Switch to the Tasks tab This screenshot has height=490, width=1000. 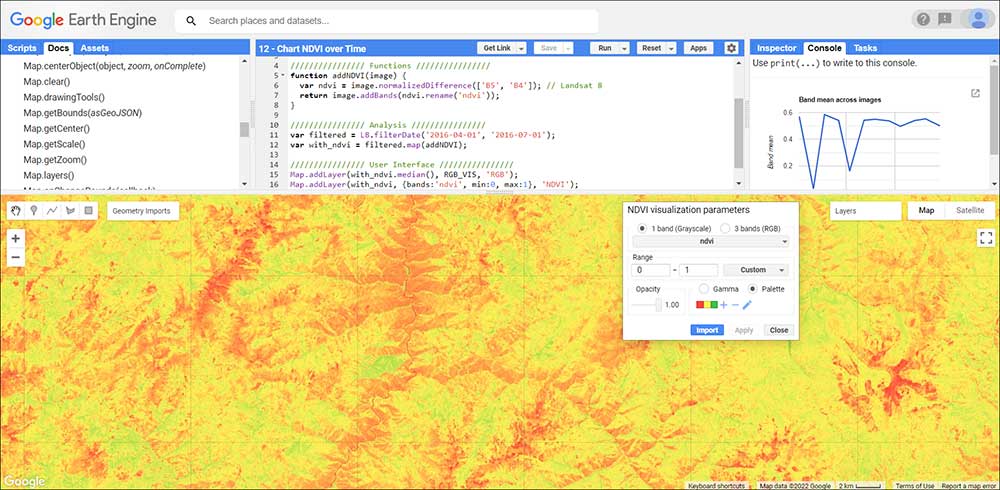pyautogui.click(x=865, y=48)
